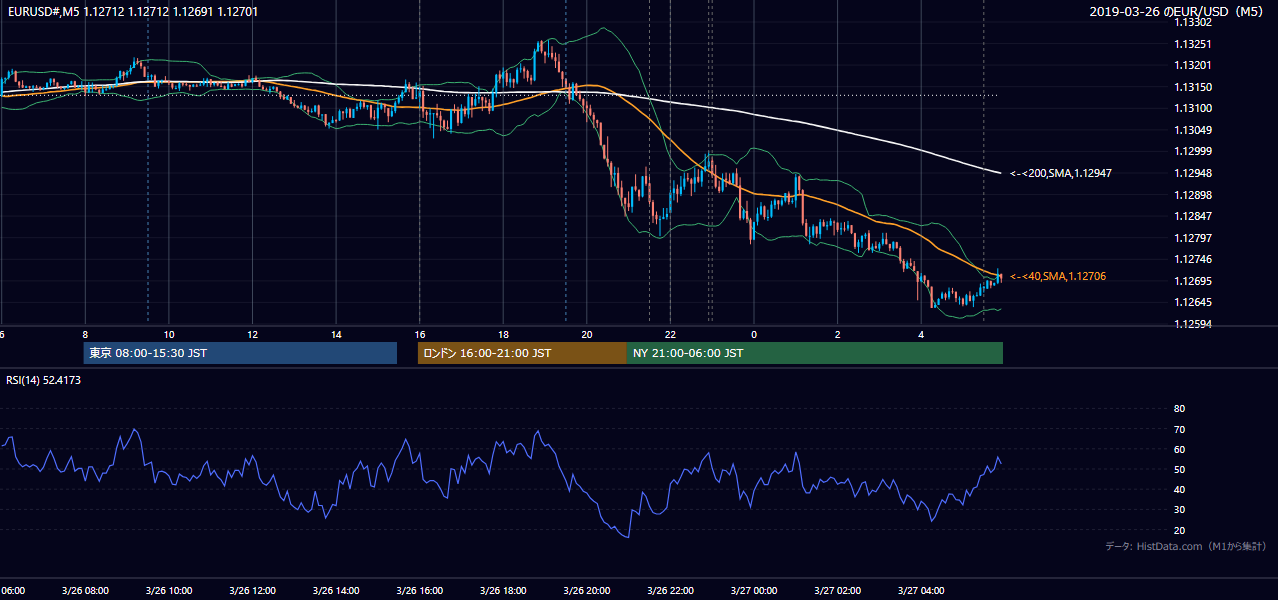Click price axis value 1.12847
Screen dimensions: 1278x600
1192,216
